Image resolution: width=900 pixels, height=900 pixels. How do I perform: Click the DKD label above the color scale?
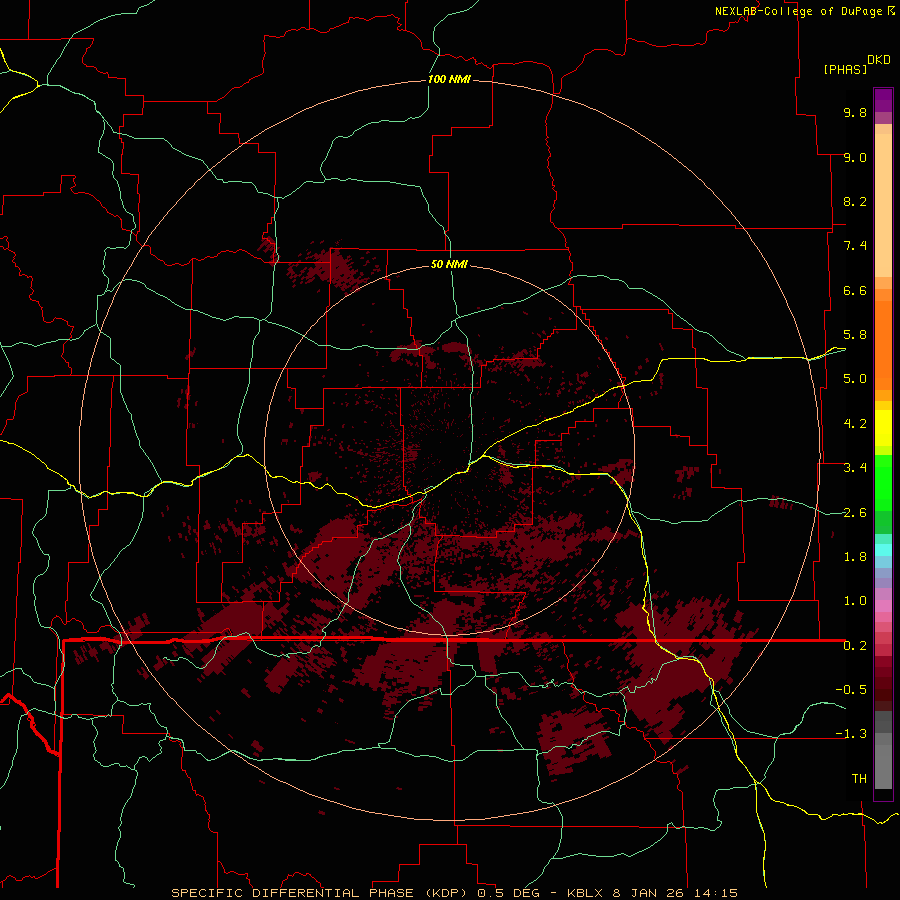pos(879,60)
